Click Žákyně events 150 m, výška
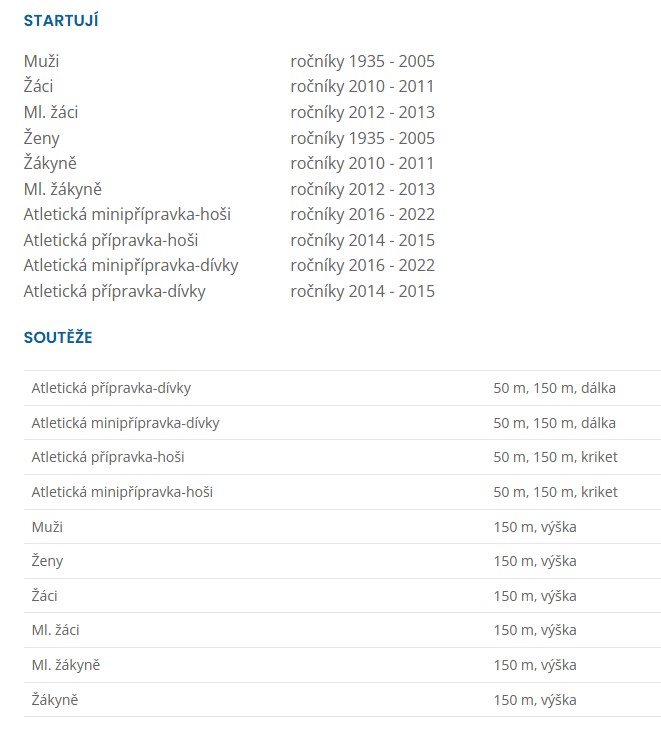Screen dimensions: 661x733 tap(534, 700)
